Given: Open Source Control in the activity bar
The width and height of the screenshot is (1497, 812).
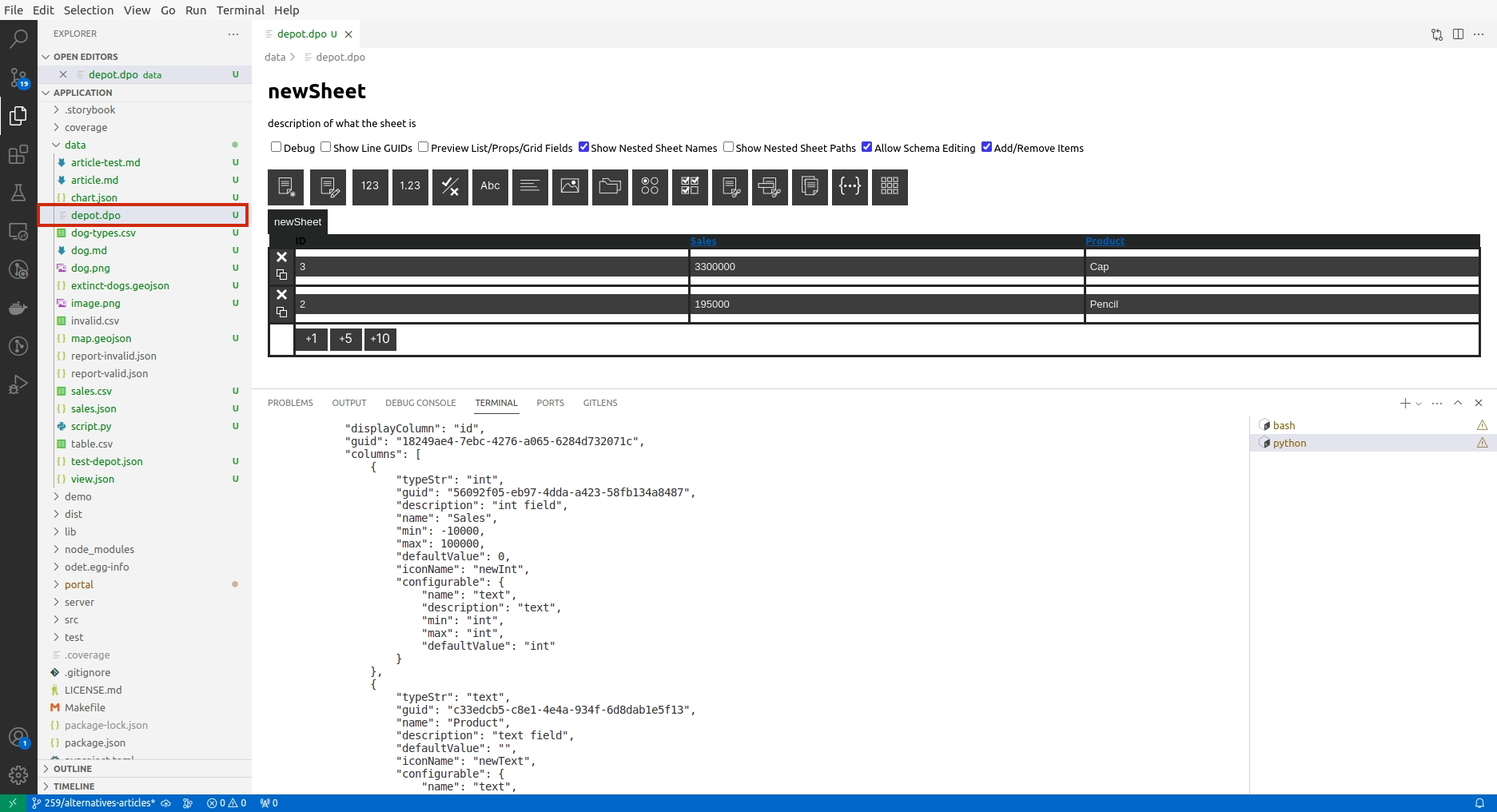Looking at the screenshot, I should point(18,78).
